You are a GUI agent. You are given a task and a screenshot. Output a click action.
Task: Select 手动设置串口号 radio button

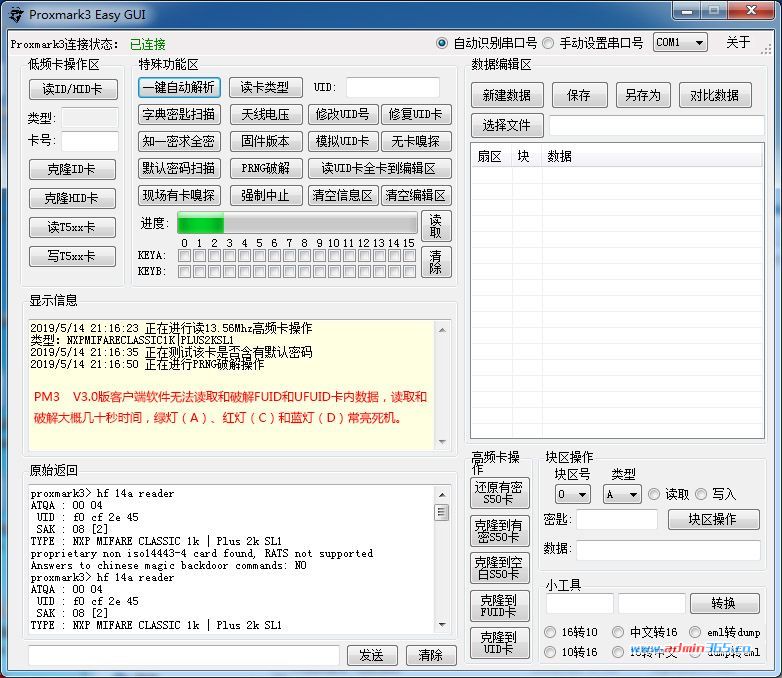click(548, 43)
